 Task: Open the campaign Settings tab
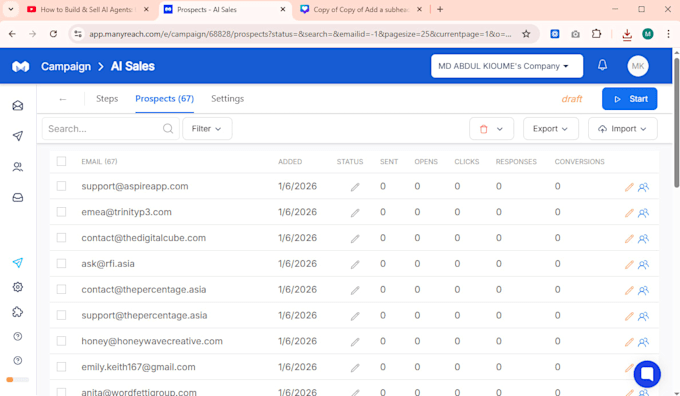pos(227,99)
